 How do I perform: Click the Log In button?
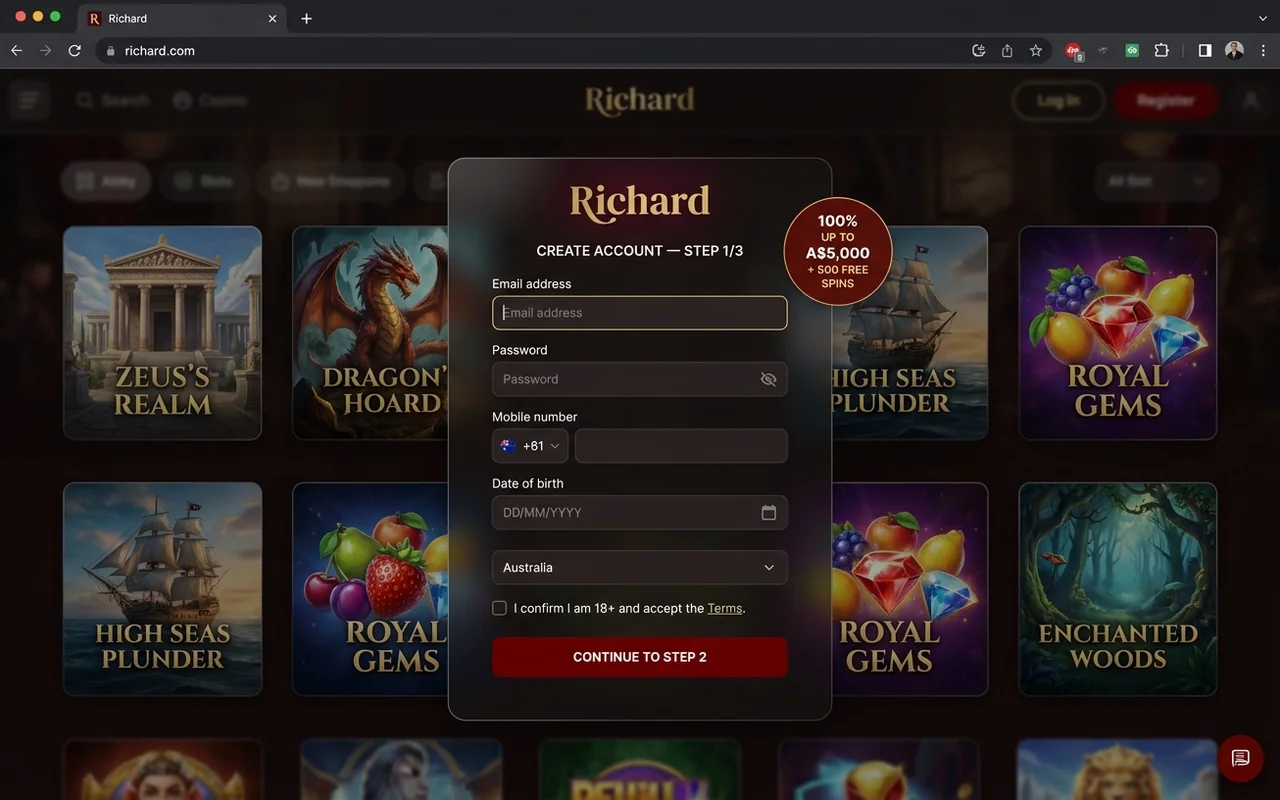[x=1058, y=100]
